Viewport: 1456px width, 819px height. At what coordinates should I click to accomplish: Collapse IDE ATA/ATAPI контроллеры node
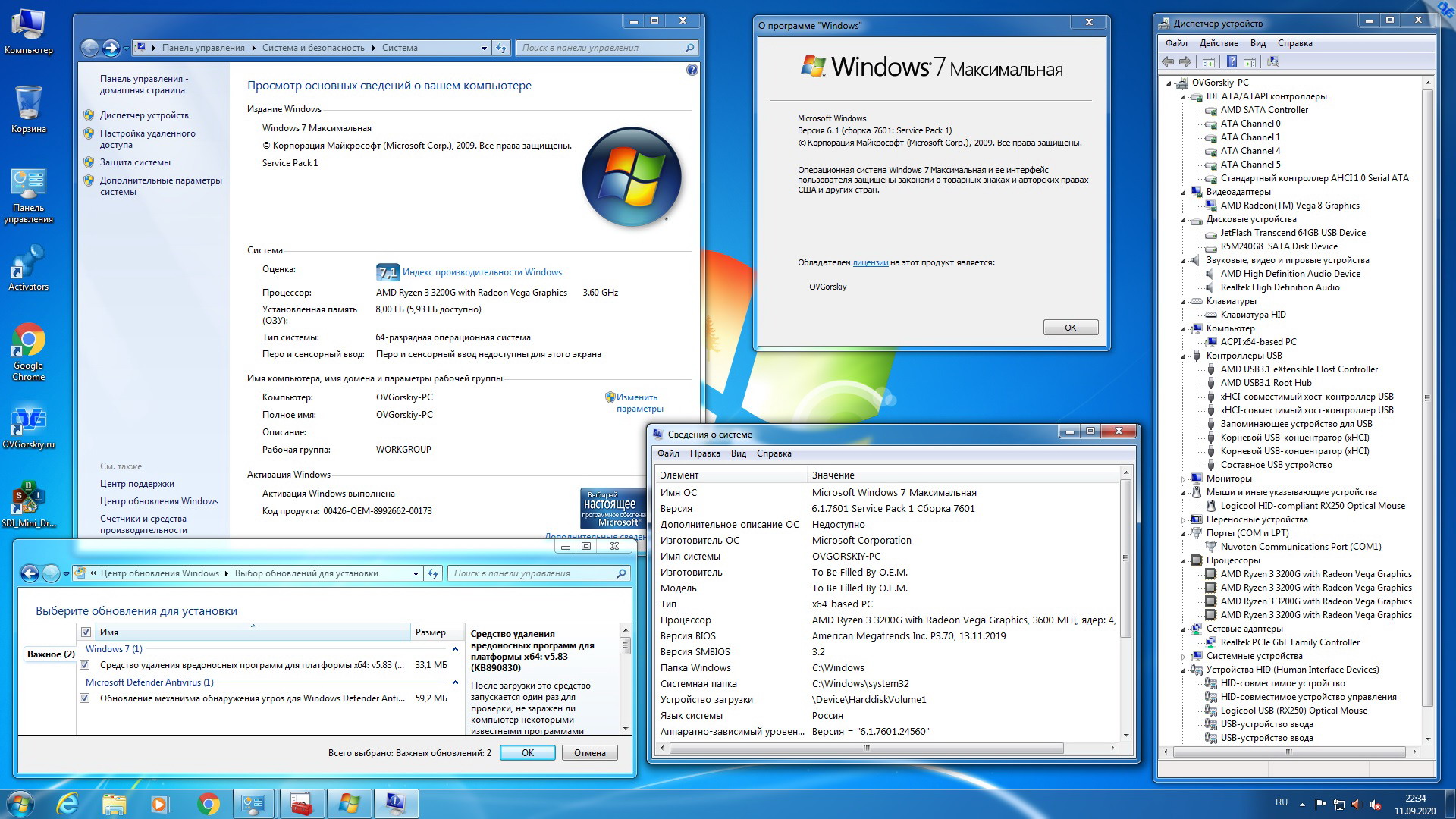[1183, 97]
